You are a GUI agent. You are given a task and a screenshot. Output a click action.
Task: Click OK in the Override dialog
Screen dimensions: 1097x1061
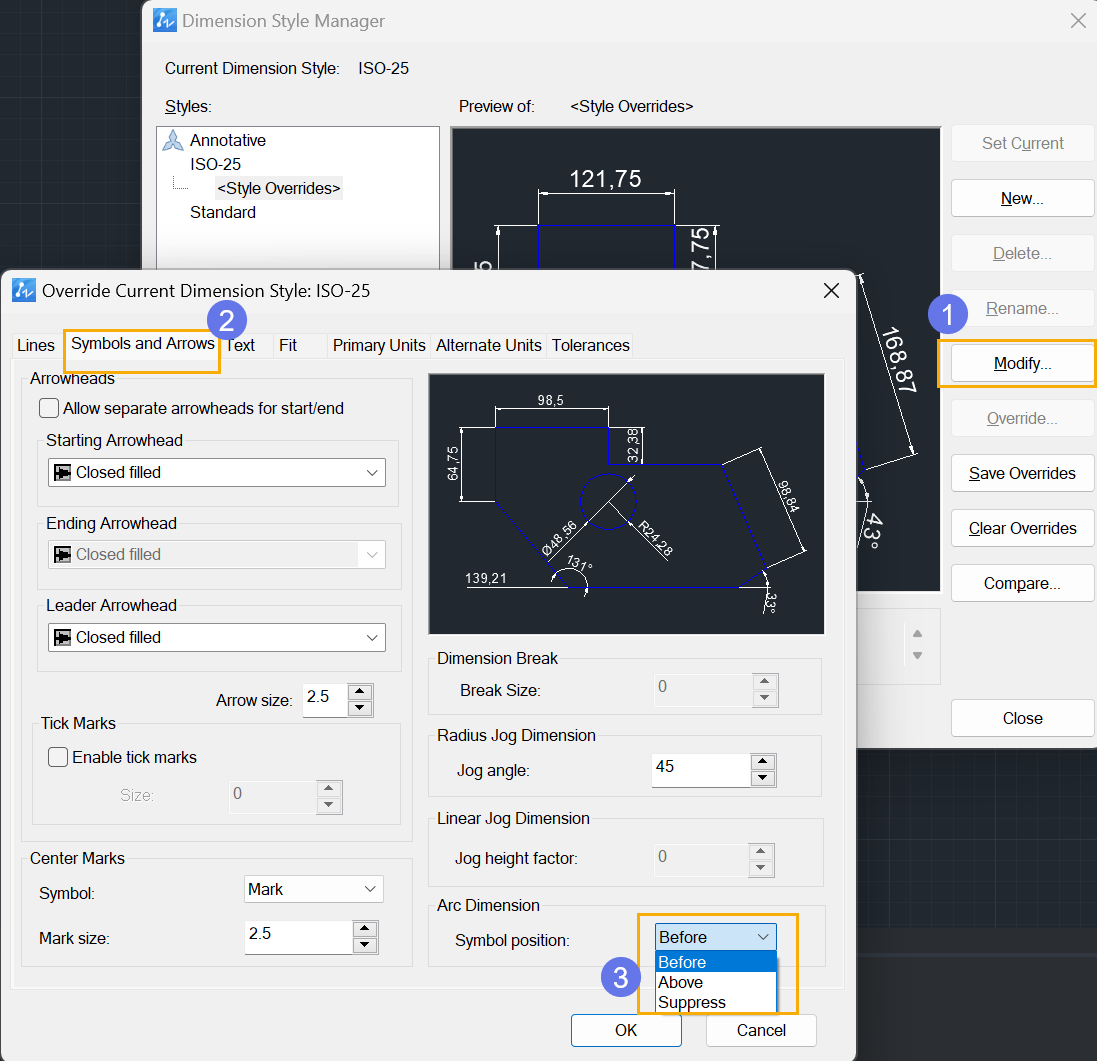point(626,1030)
